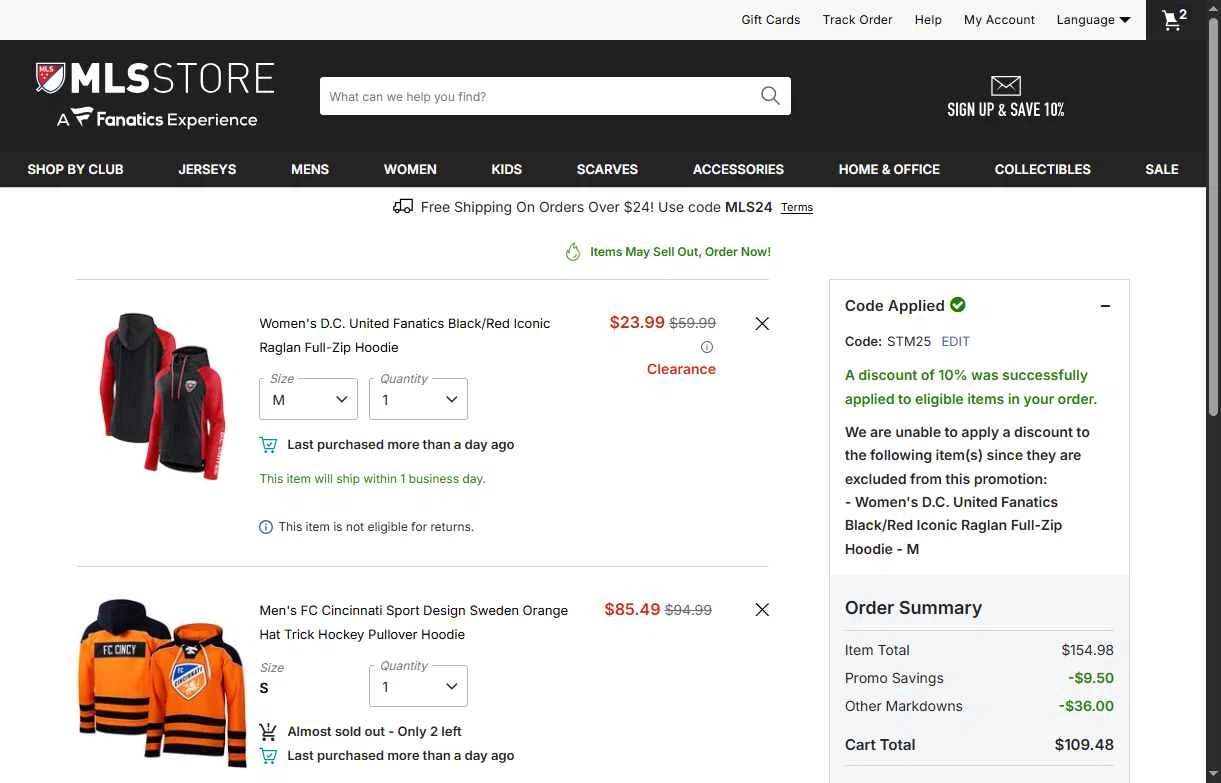Click the green Code Applied checkmark

point(958,305)
